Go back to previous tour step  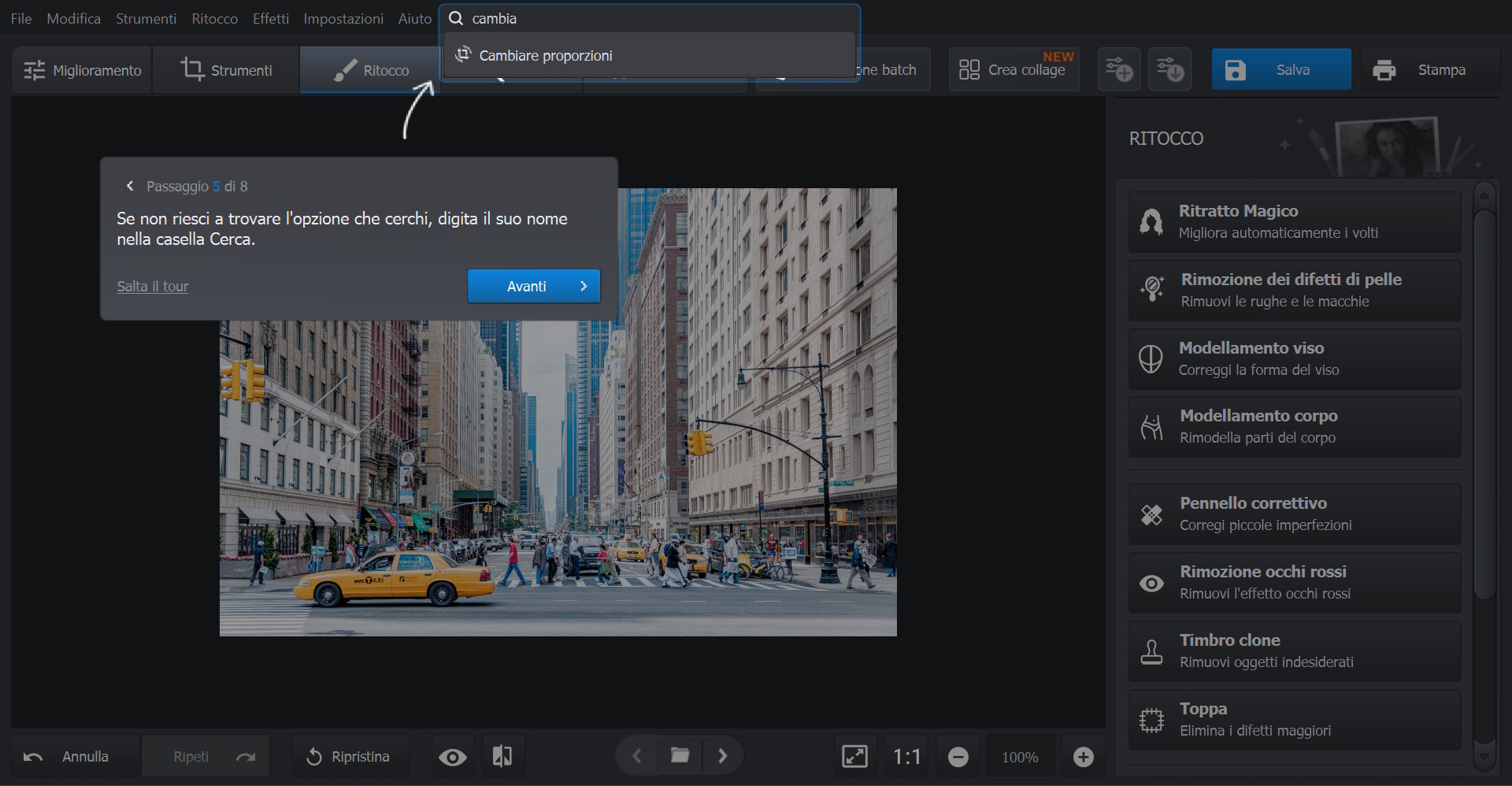tap(130, 187)
